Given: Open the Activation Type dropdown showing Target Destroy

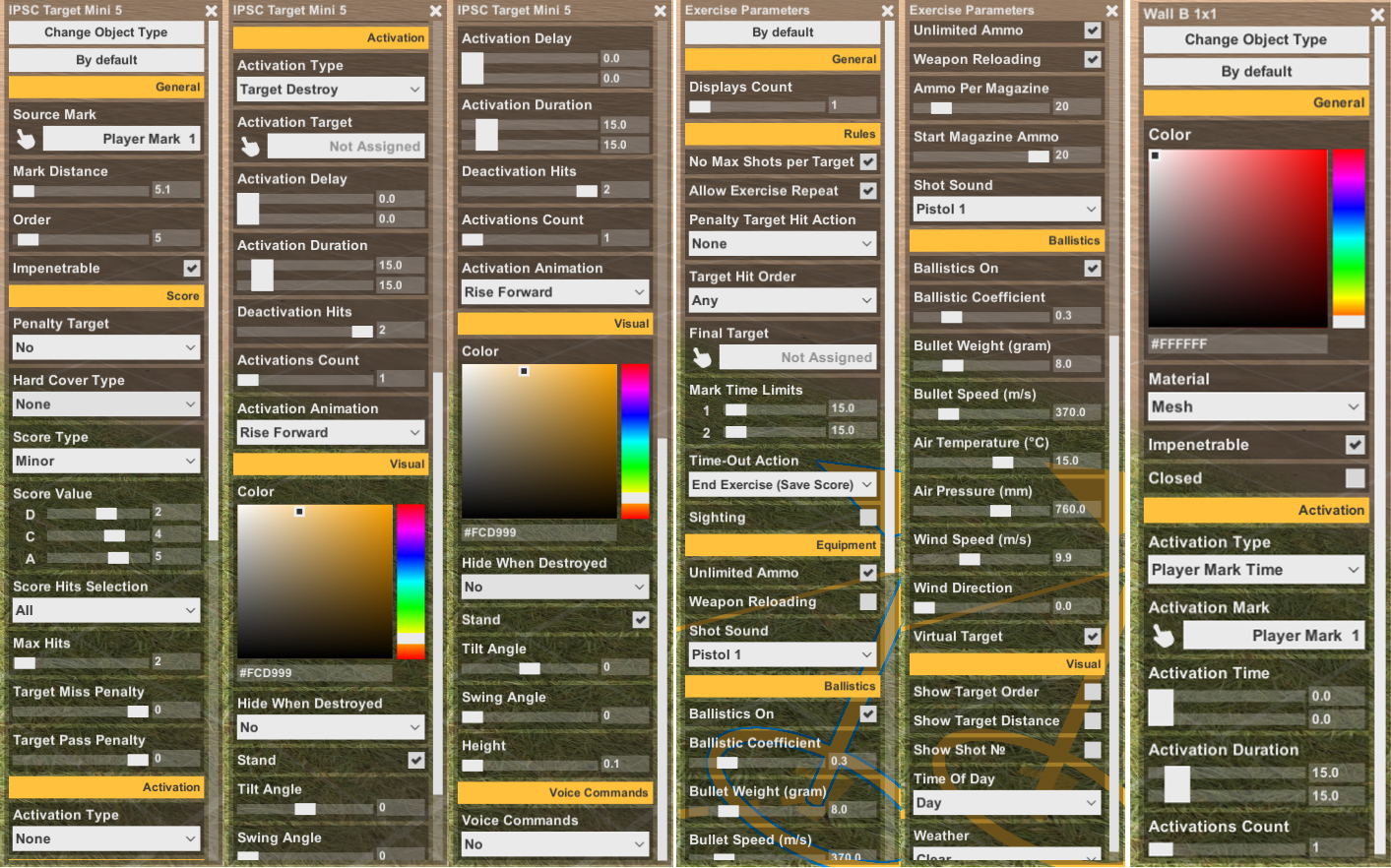Looking at the screenshot, I should [x=330, y=90].
